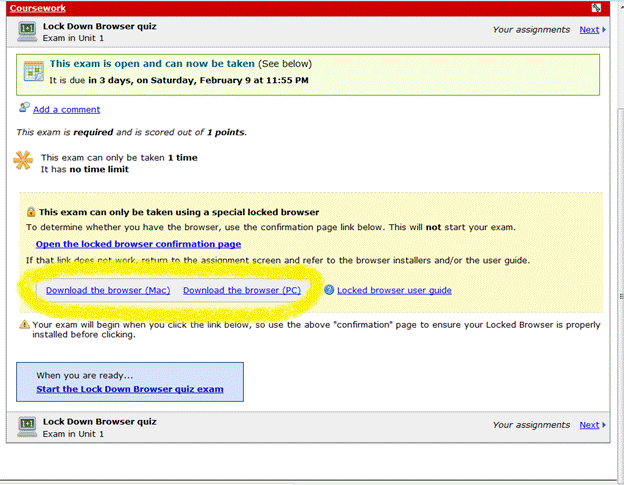Click the exam computer icon in the top bar
624x485 pixels.
(x=27, y=32)
